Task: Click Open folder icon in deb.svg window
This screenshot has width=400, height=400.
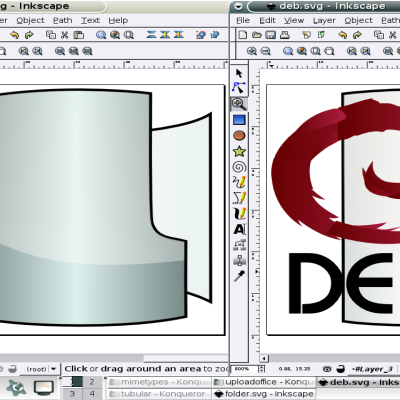Action: pyautogui.click(x=257, y=35)
